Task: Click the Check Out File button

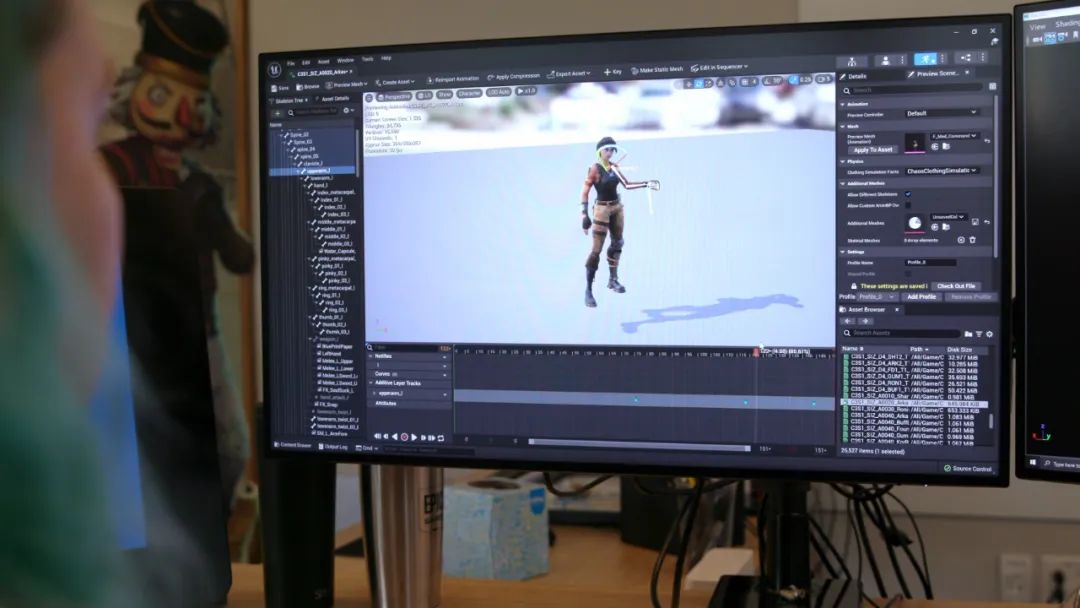Action: coord(955,286)
